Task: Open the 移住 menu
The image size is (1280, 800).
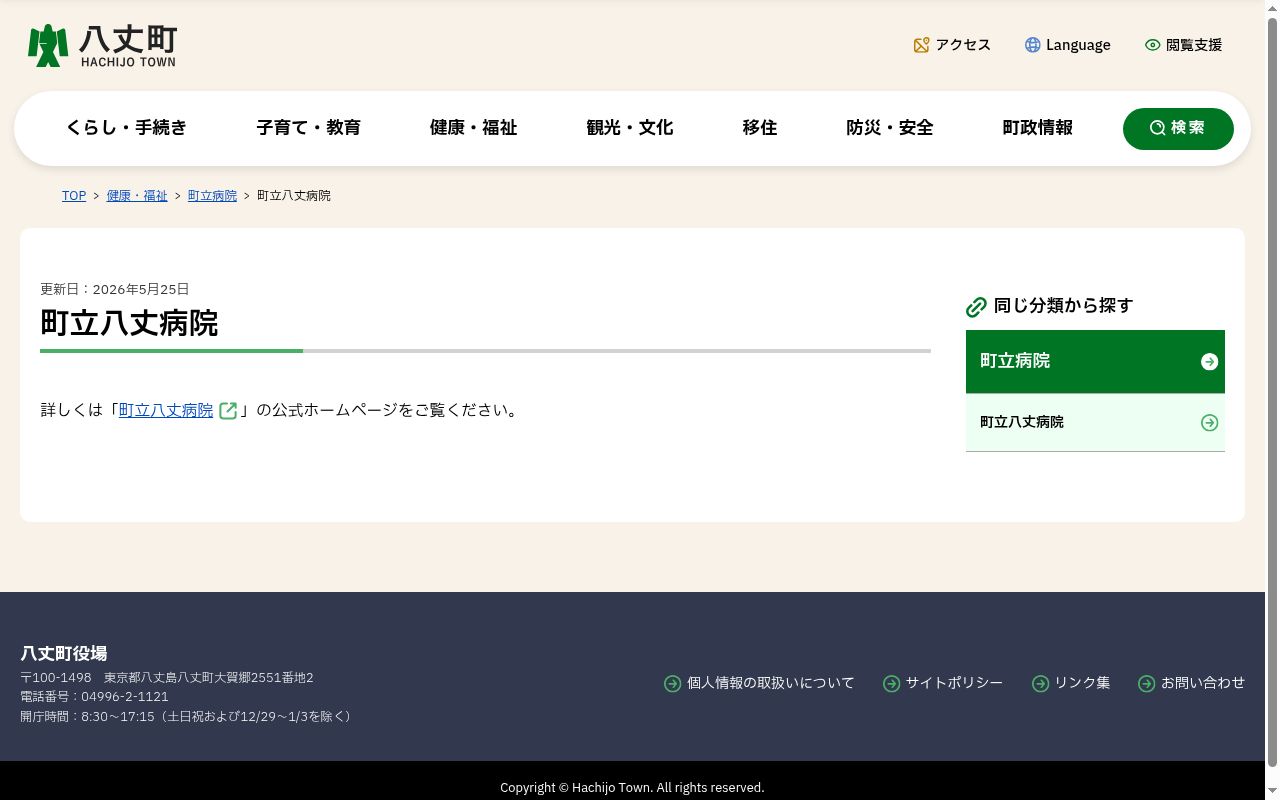Action: tap(759, 128)
